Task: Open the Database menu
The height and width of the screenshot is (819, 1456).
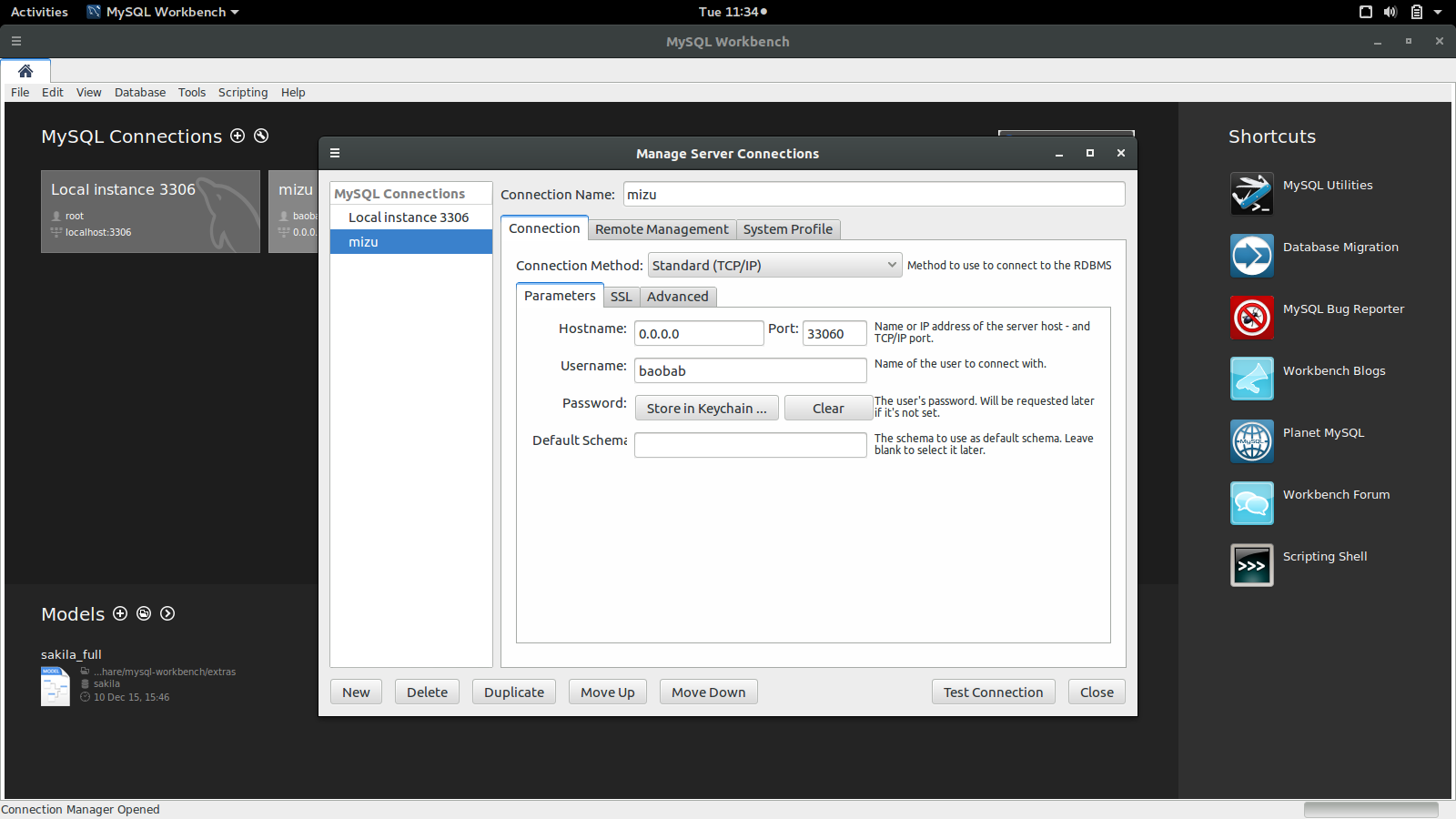Action: (x=140, y=93)
